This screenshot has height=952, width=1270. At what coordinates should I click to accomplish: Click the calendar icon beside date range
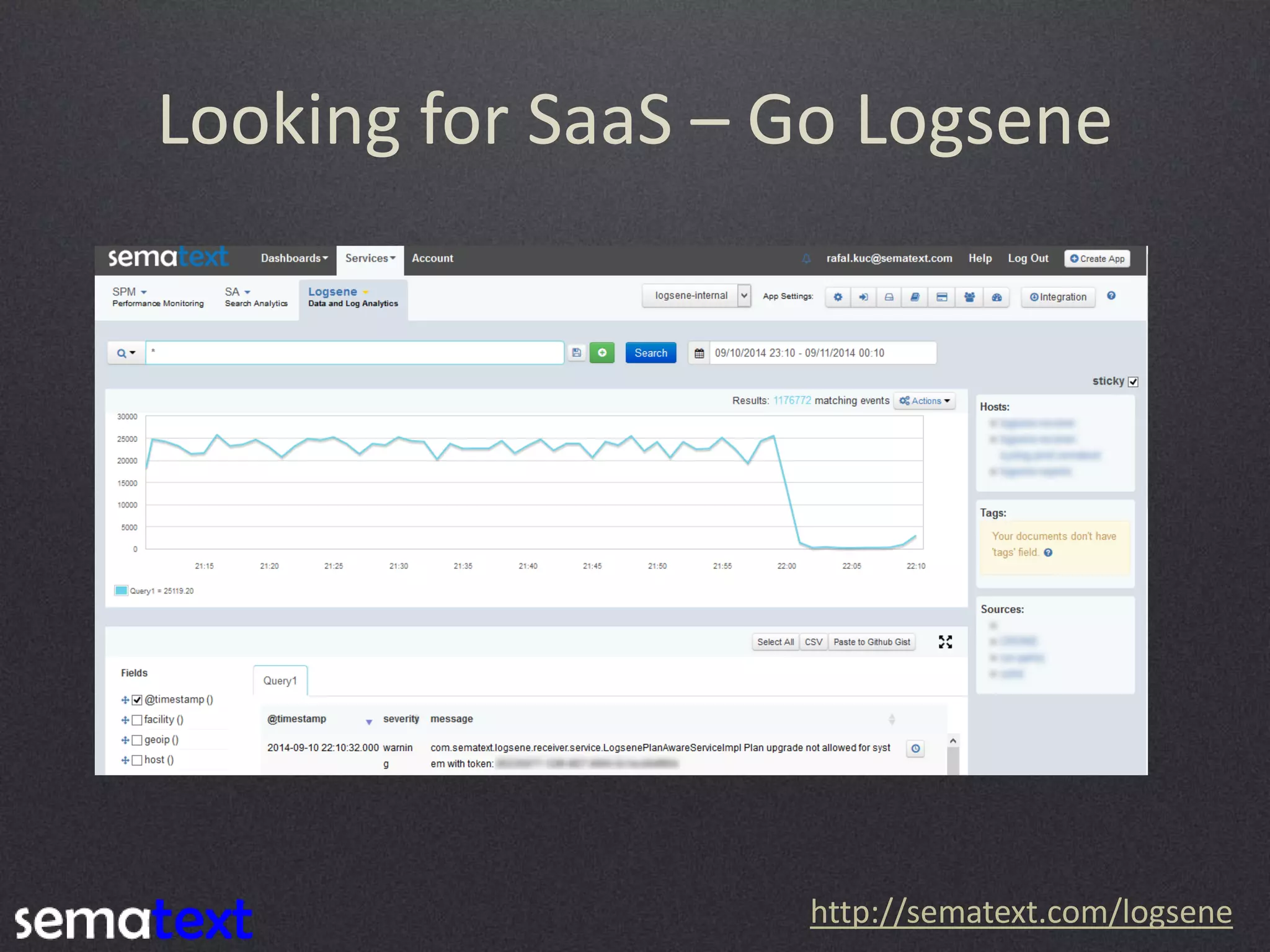(699, 353)
